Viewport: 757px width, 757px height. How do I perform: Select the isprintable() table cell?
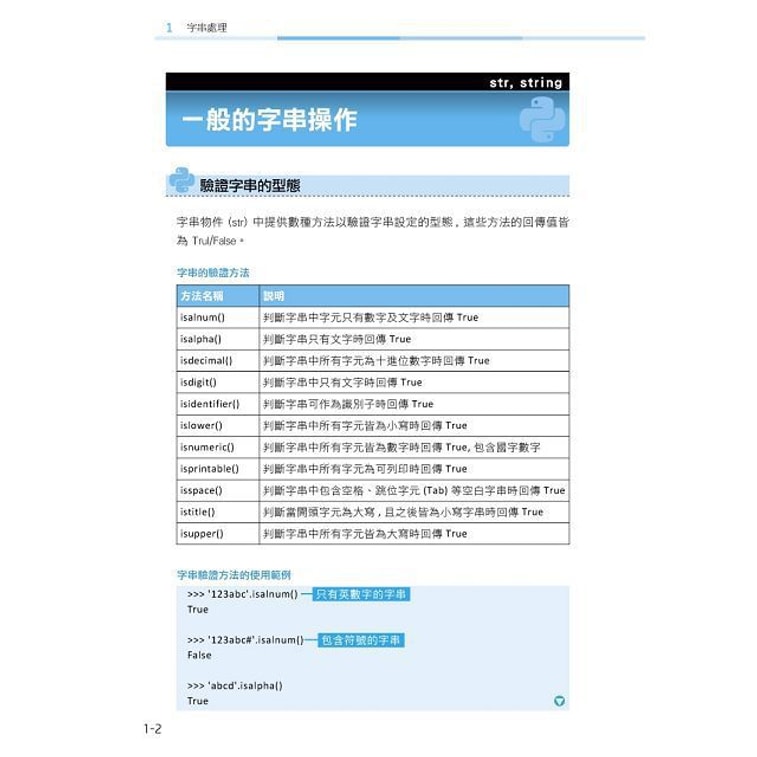click(x=218, y=469)
